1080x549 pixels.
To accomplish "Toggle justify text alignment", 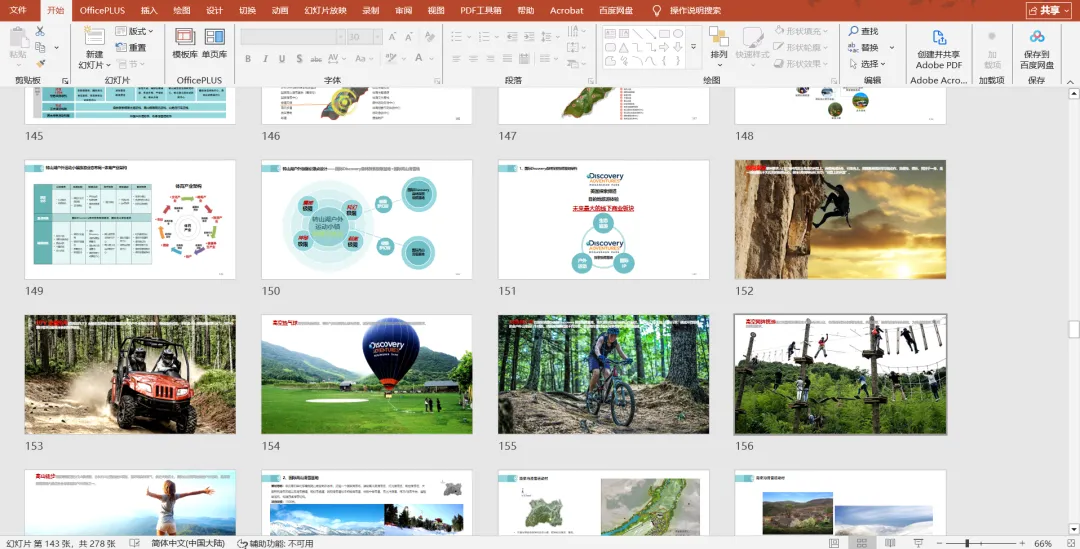I will click(507, 59).
